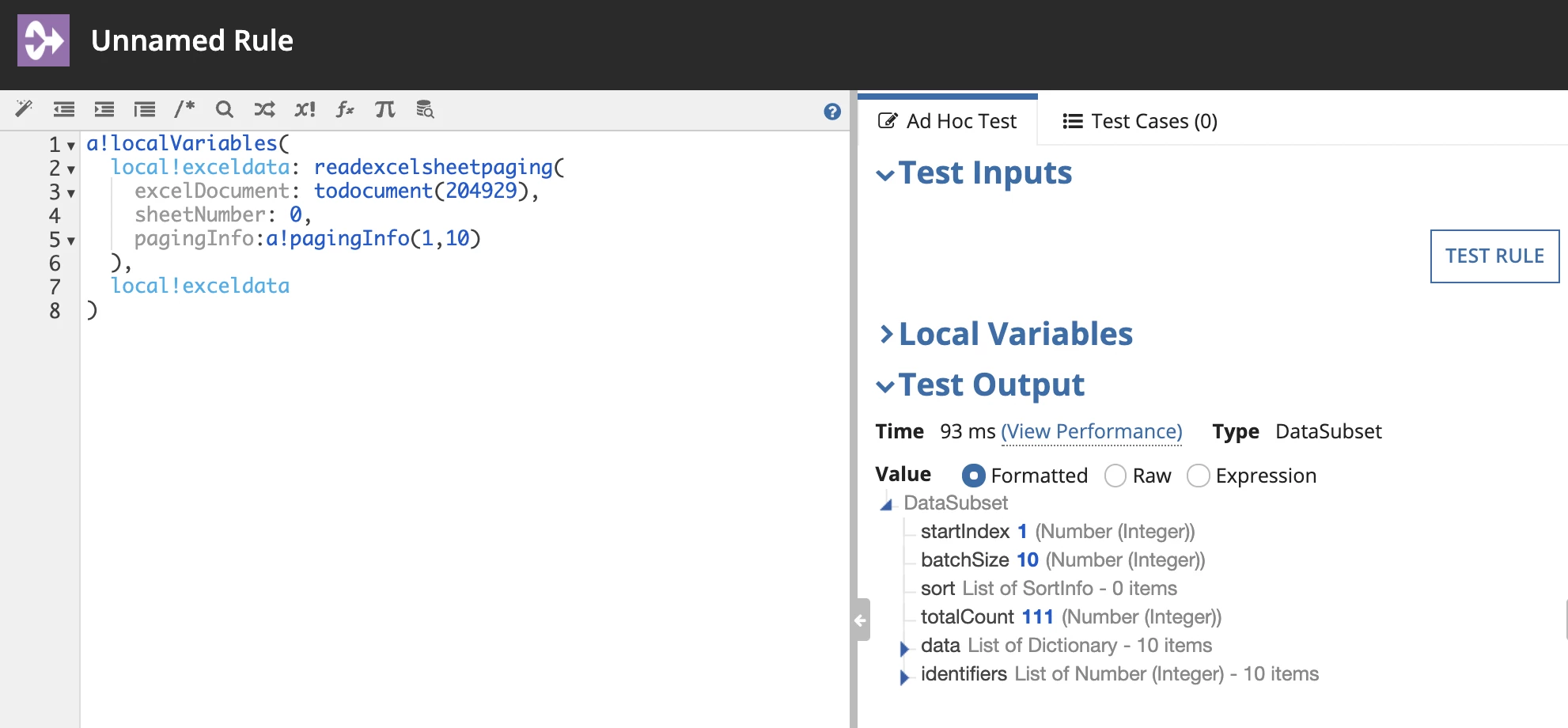Fold code at line 2 arrow
This screenshot has height=728, width=1568.
[x=71, y=169]
